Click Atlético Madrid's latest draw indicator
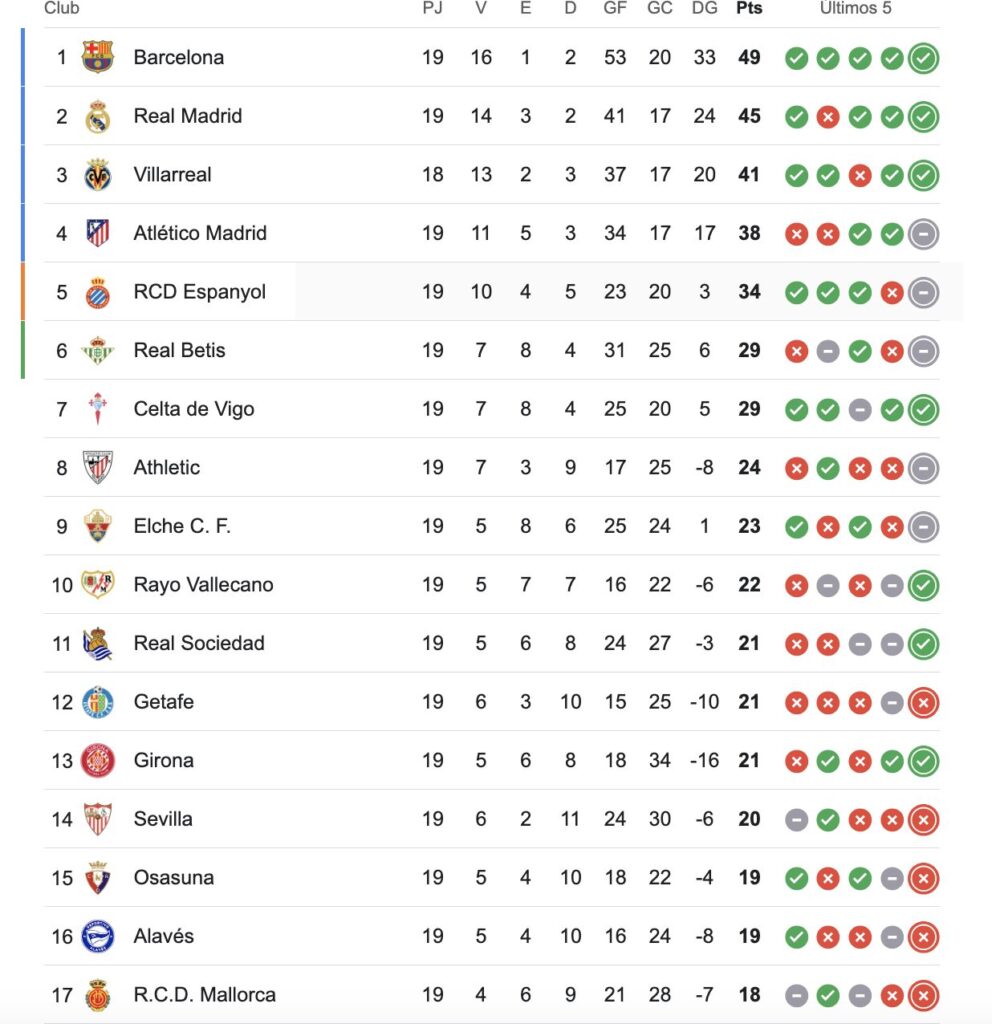The width and height of the screenshot is (992, 1024). point(923,234)
